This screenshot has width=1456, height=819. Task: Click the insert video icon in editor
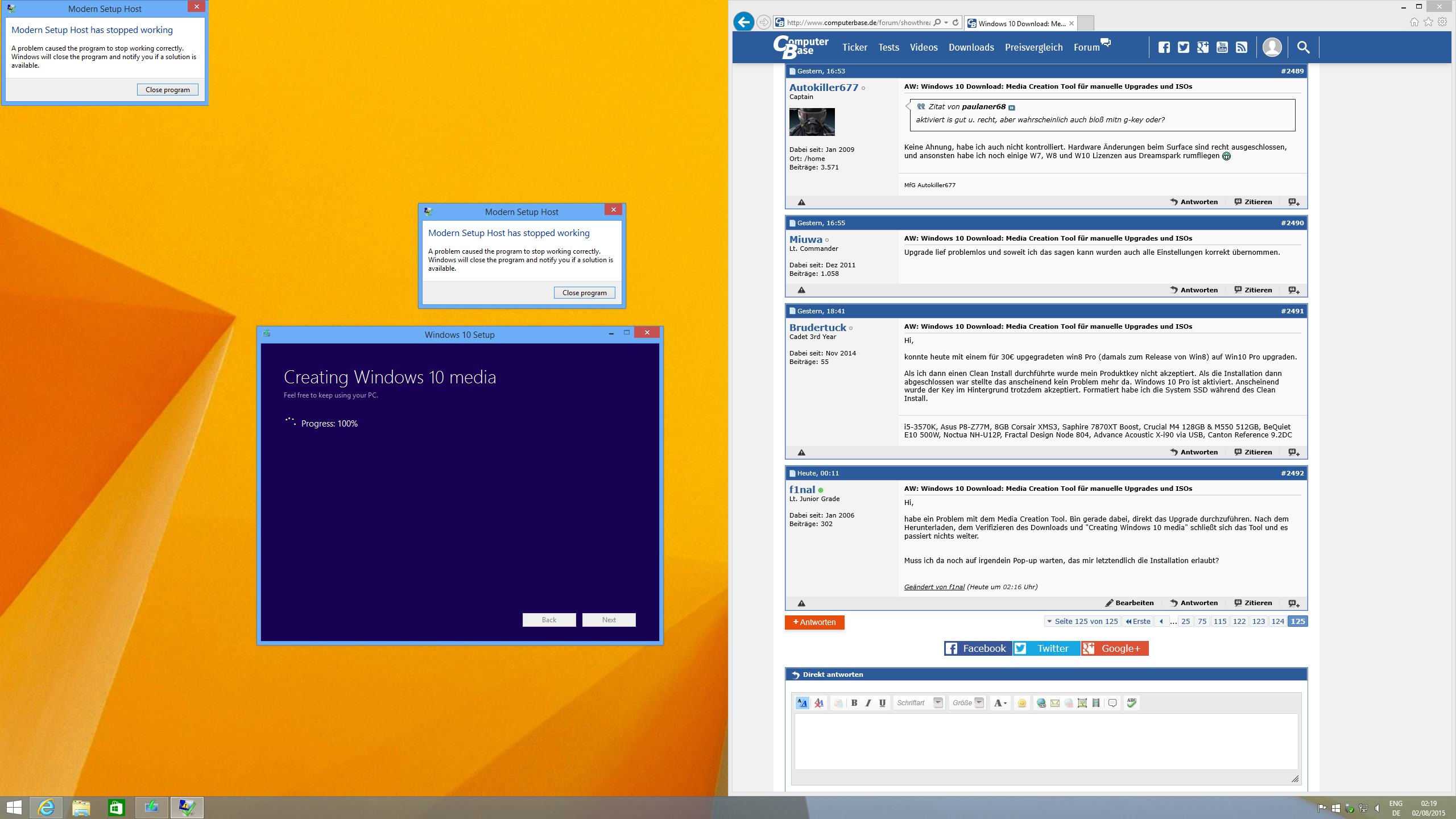pos(1096,703)
